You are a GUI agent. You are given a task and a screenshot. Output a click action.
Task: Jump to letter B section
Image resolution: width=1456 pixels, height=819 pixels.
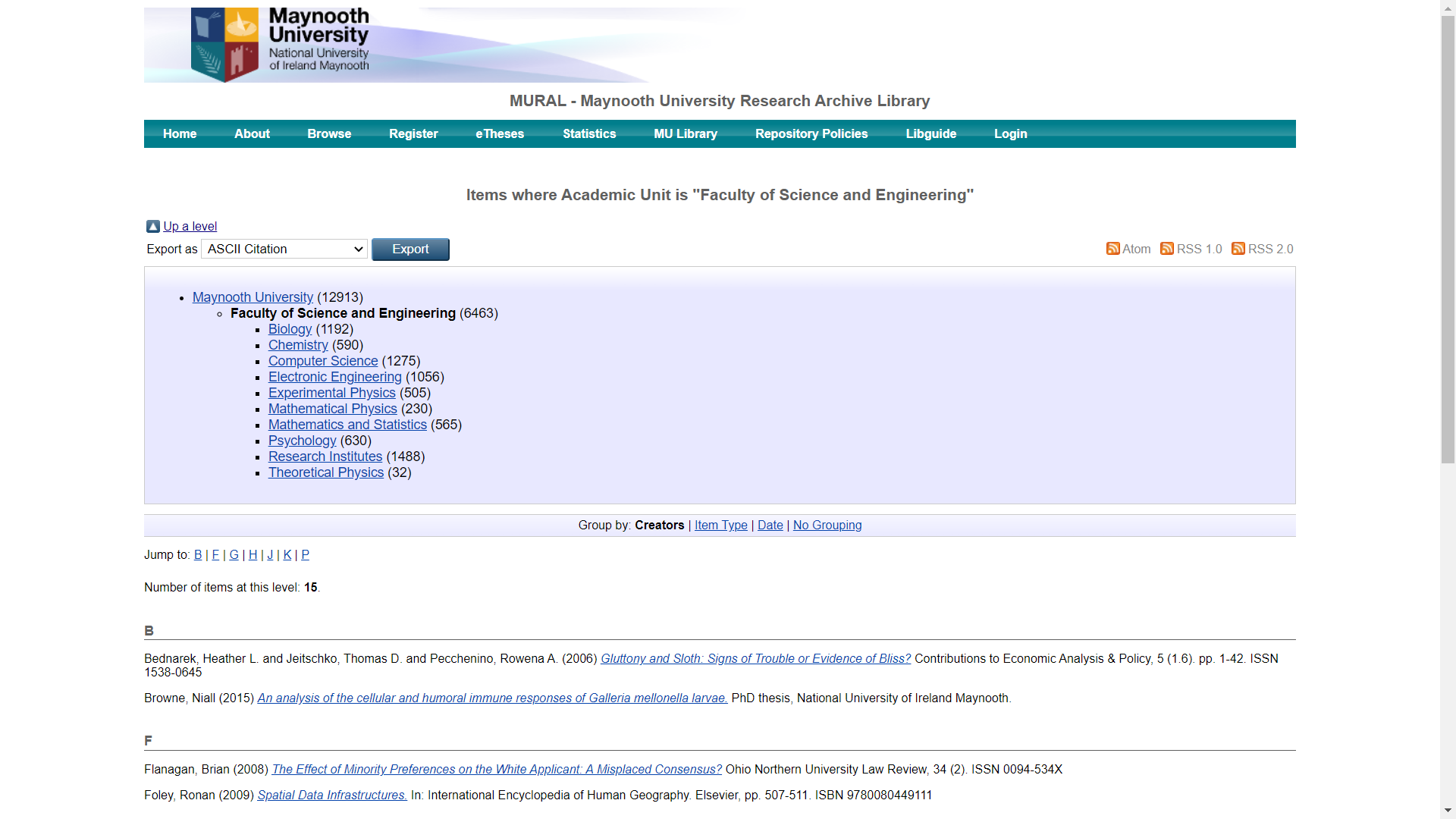198,555
